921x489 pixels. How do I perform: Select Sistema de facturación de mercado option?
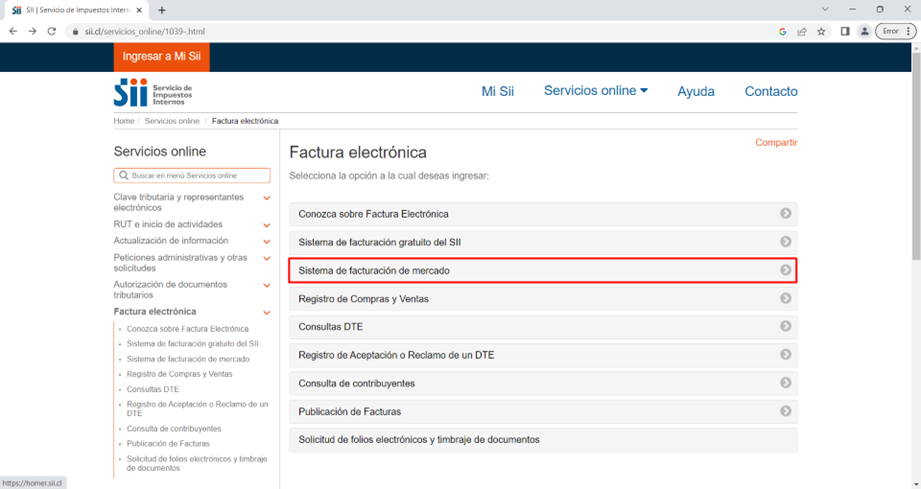543,270
